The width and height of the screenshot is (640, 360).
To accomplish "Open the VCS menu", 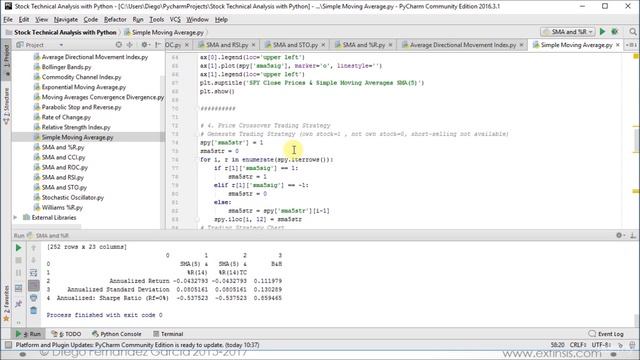I will [x=175, y=20].
